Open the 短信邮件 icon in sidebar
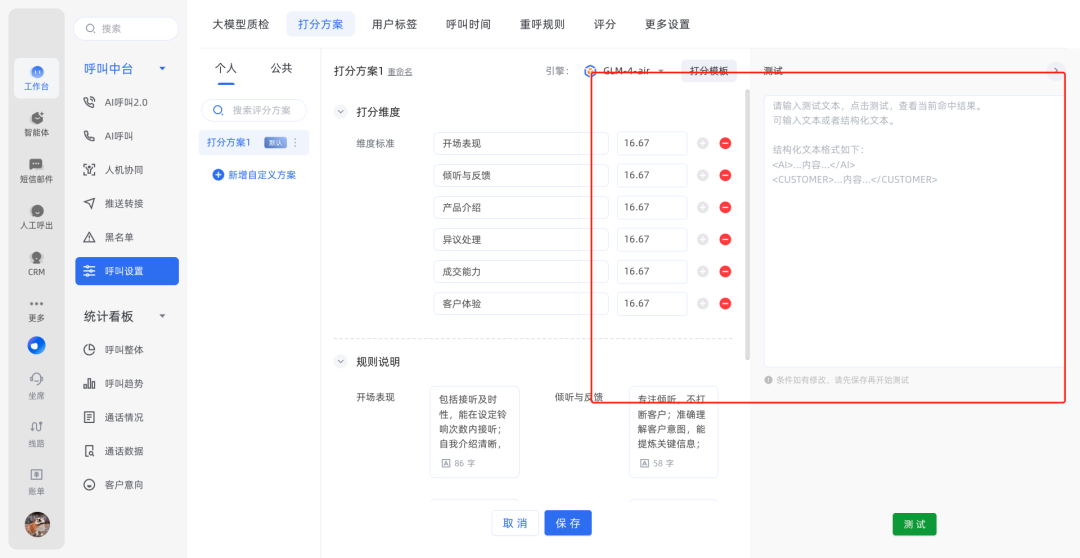 (x=36, y=170)
